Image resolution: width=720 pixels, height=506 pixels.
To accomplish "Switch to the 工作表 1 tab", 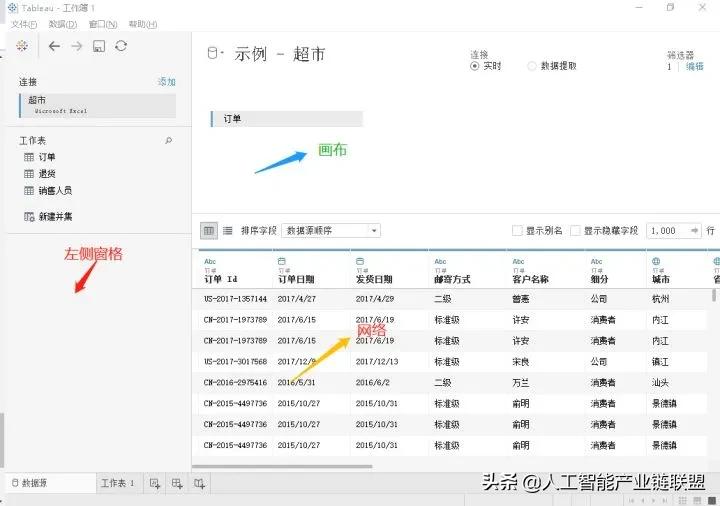I will point(118,483).
